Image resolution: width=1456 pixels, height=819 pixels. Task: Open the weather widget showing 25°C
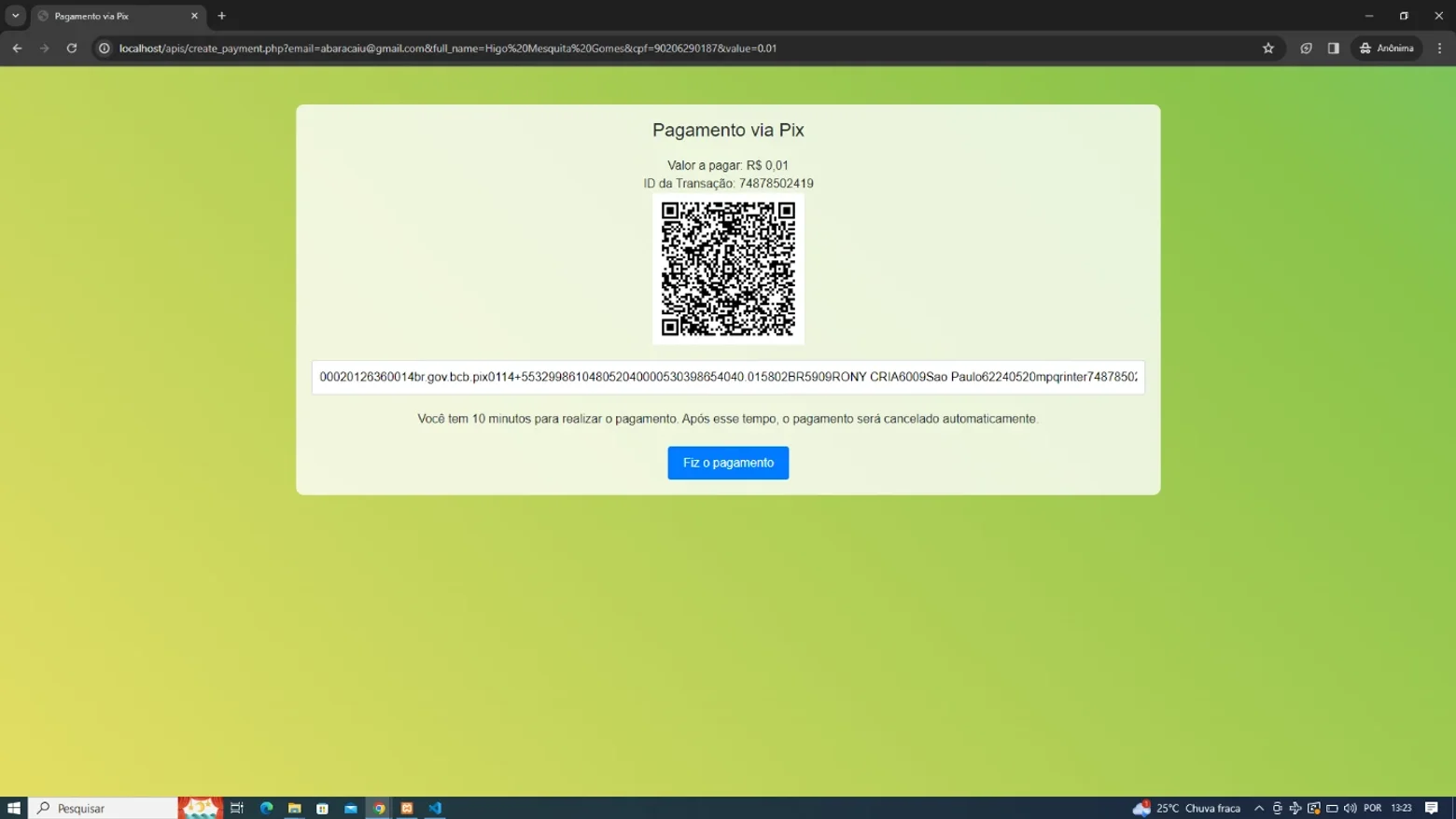pyautogui.click(x=1187, y=808)
